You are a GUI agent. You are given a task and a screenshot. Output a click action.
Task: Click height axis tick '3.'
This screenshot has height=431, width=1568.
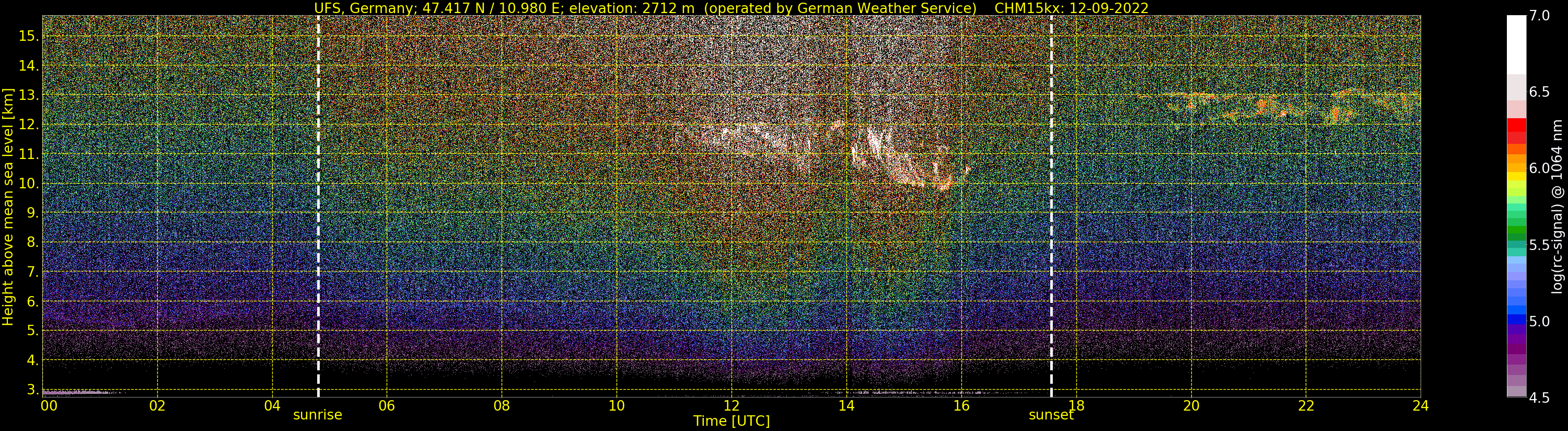pos(32,390)
